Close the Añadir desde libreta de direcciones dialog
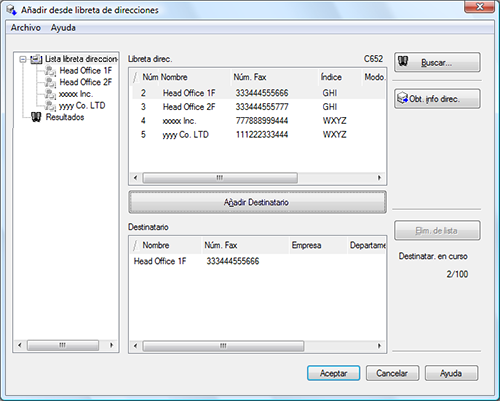 (479, 6)
